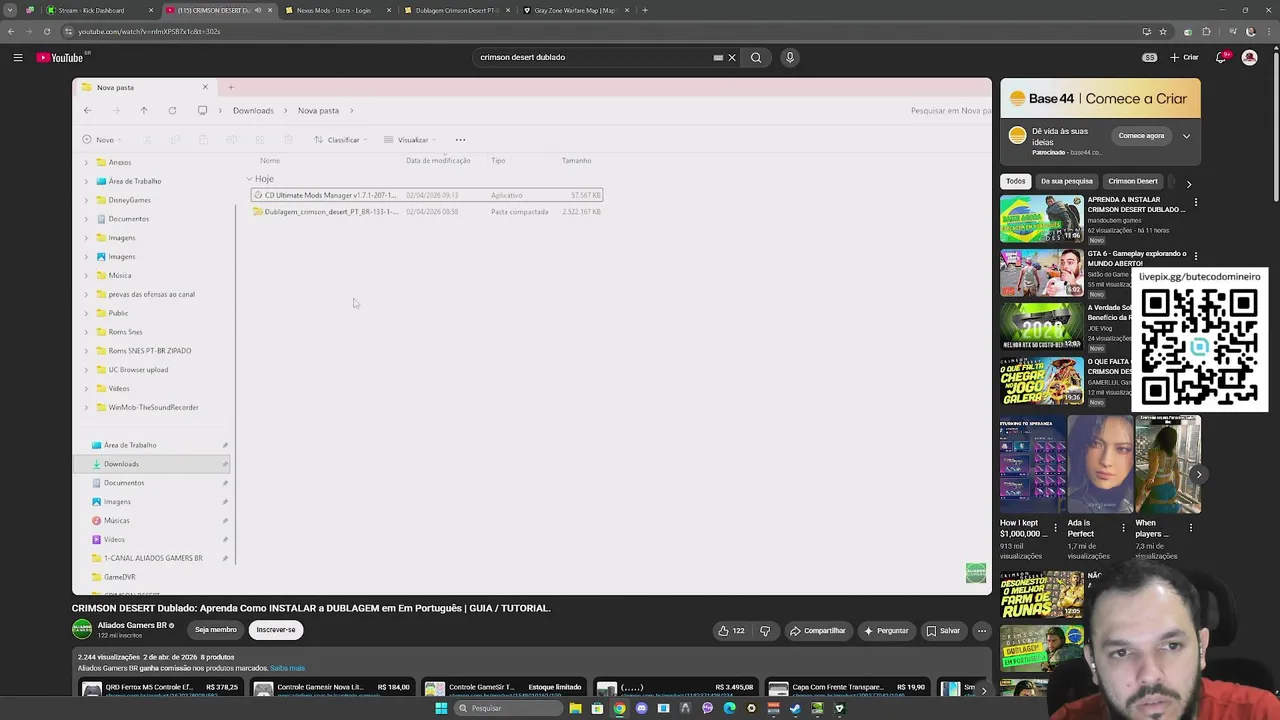Open the YouTube hamburger guide menu
The image size is (1280, 720).
(x=18, y=58)
